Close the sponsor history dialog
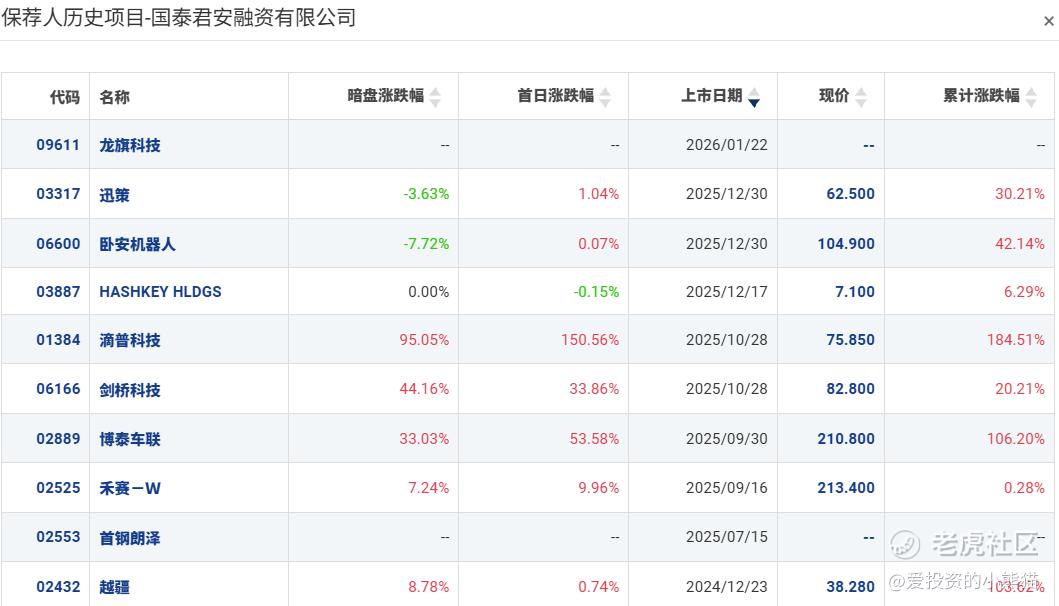This screenshot has height=606, width=1059. pyautogui.click(x=1048, y=21)
